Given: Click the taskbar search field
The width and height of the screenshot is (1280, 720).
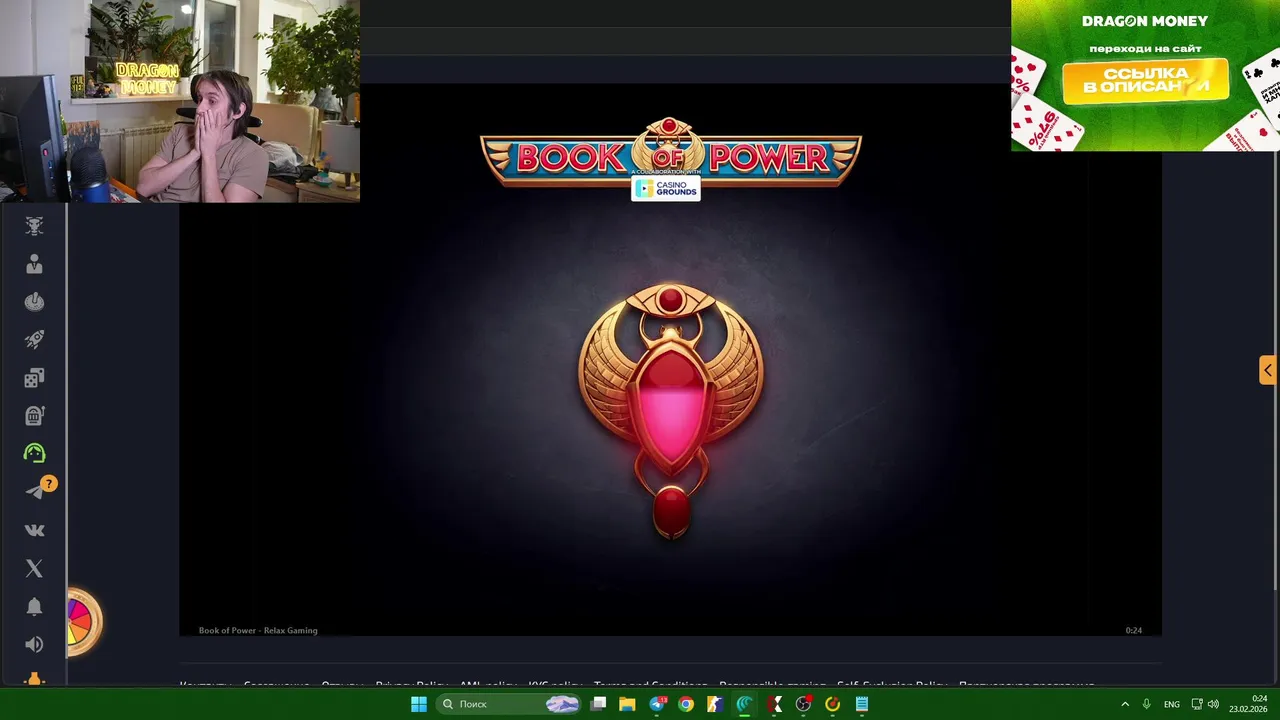Looking at the screenshot, I should pyautogui.click(x=509, y=704).
